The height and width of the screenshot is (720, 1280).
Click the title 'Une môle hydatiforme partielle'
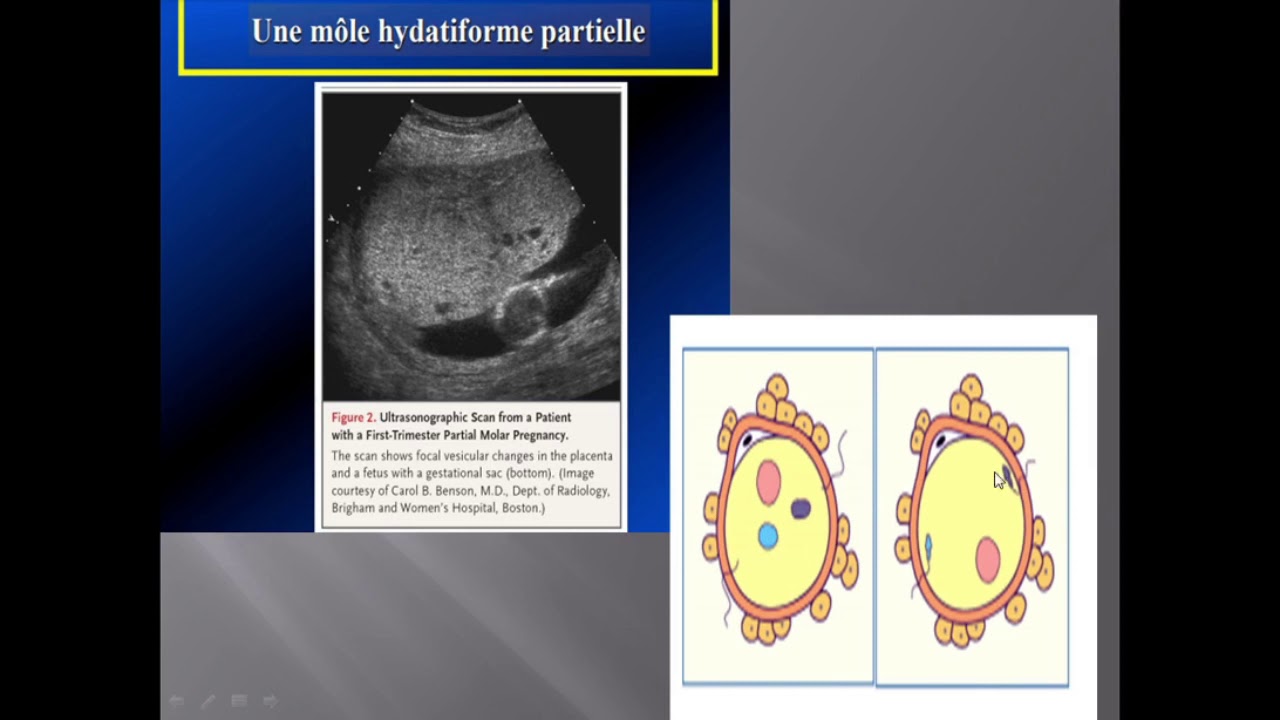coord(448,32)
